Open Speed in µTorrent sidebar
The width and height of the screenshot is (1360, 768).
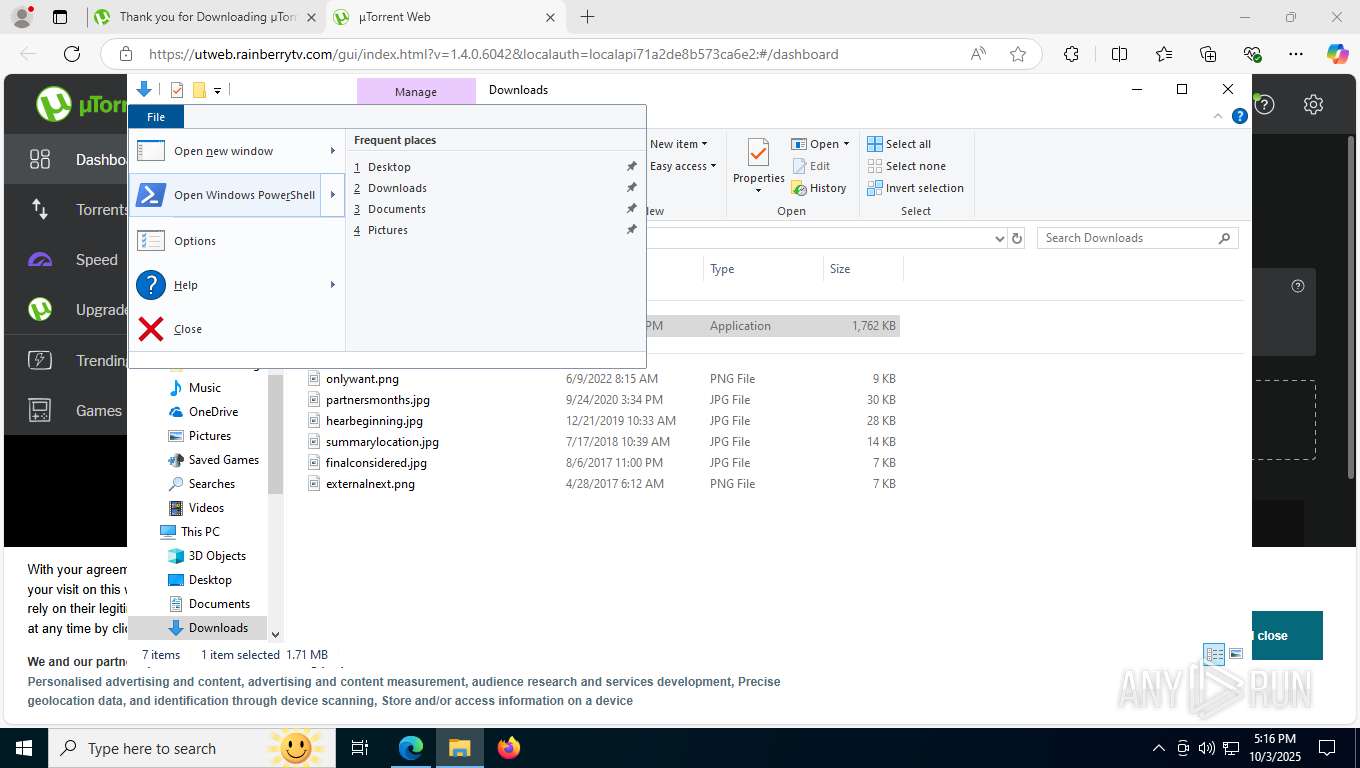click(68, 260)
